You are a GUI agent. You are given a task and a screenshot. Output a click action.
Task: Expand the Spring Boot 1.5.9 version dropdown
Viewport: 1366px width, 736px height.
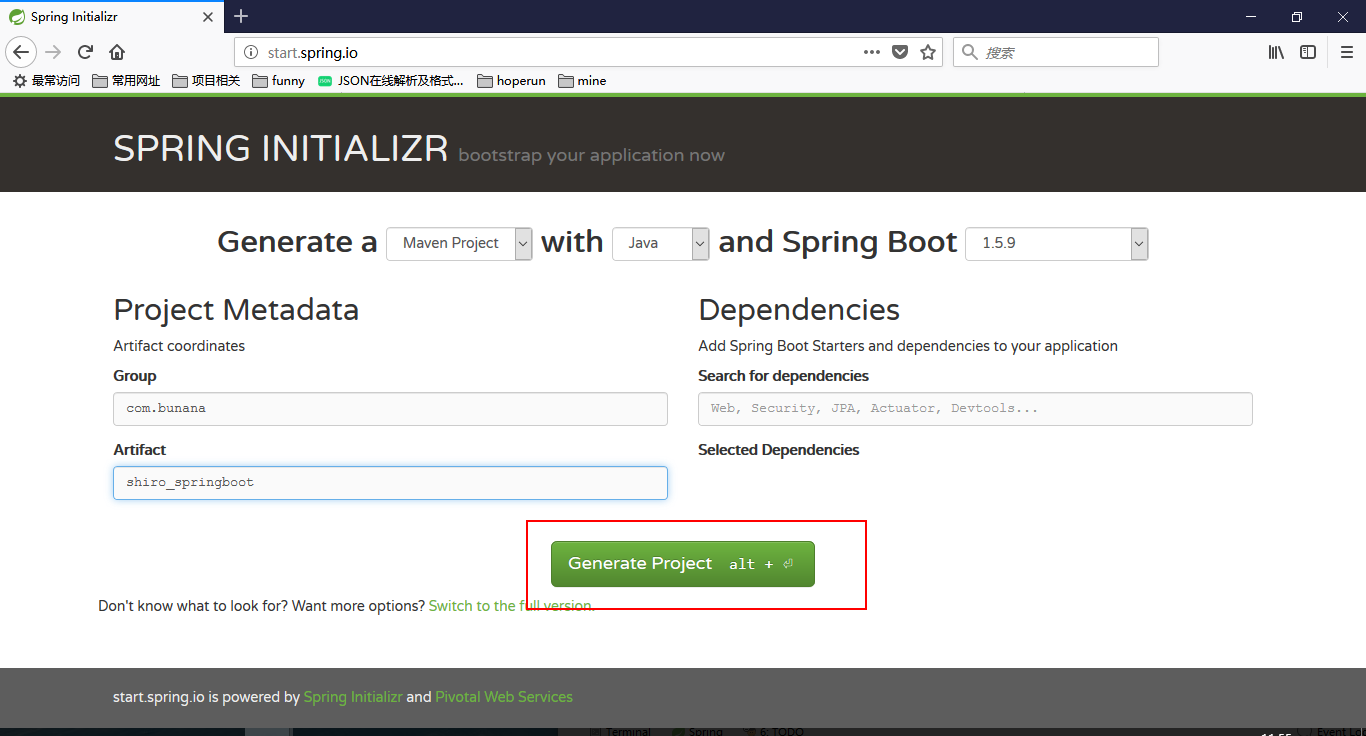click(x=1056, y=243)
